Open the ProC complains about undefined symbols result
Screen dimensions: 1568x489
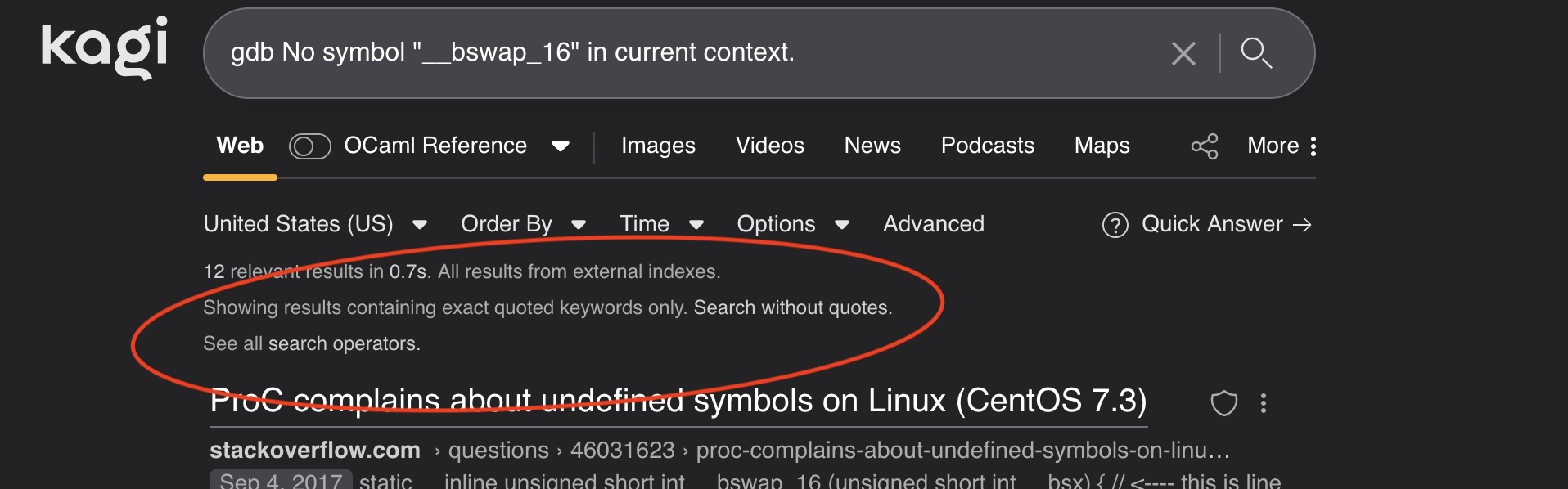point(678,401)
